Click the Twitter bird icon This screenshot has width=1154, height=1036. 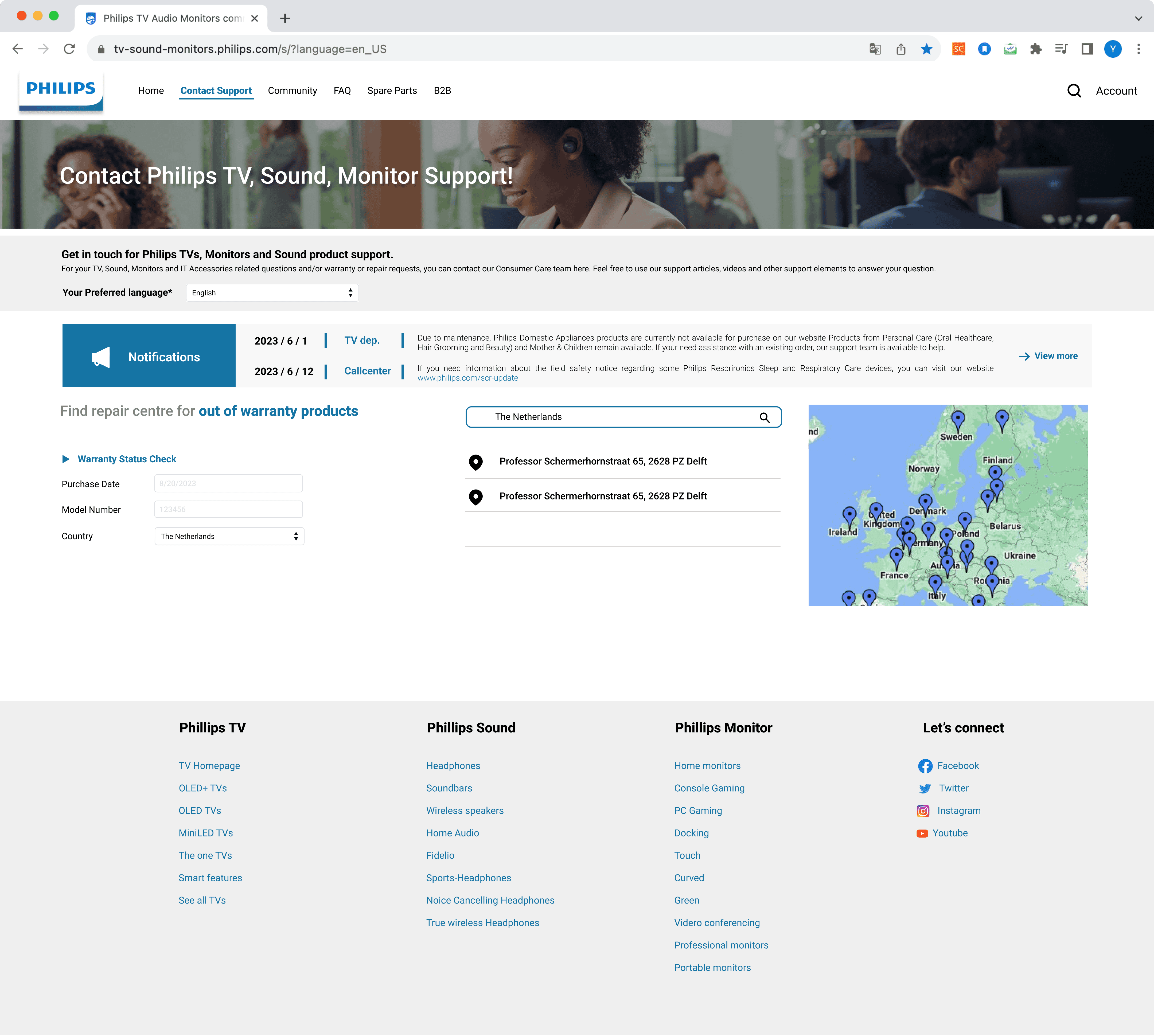pos(925,788)
